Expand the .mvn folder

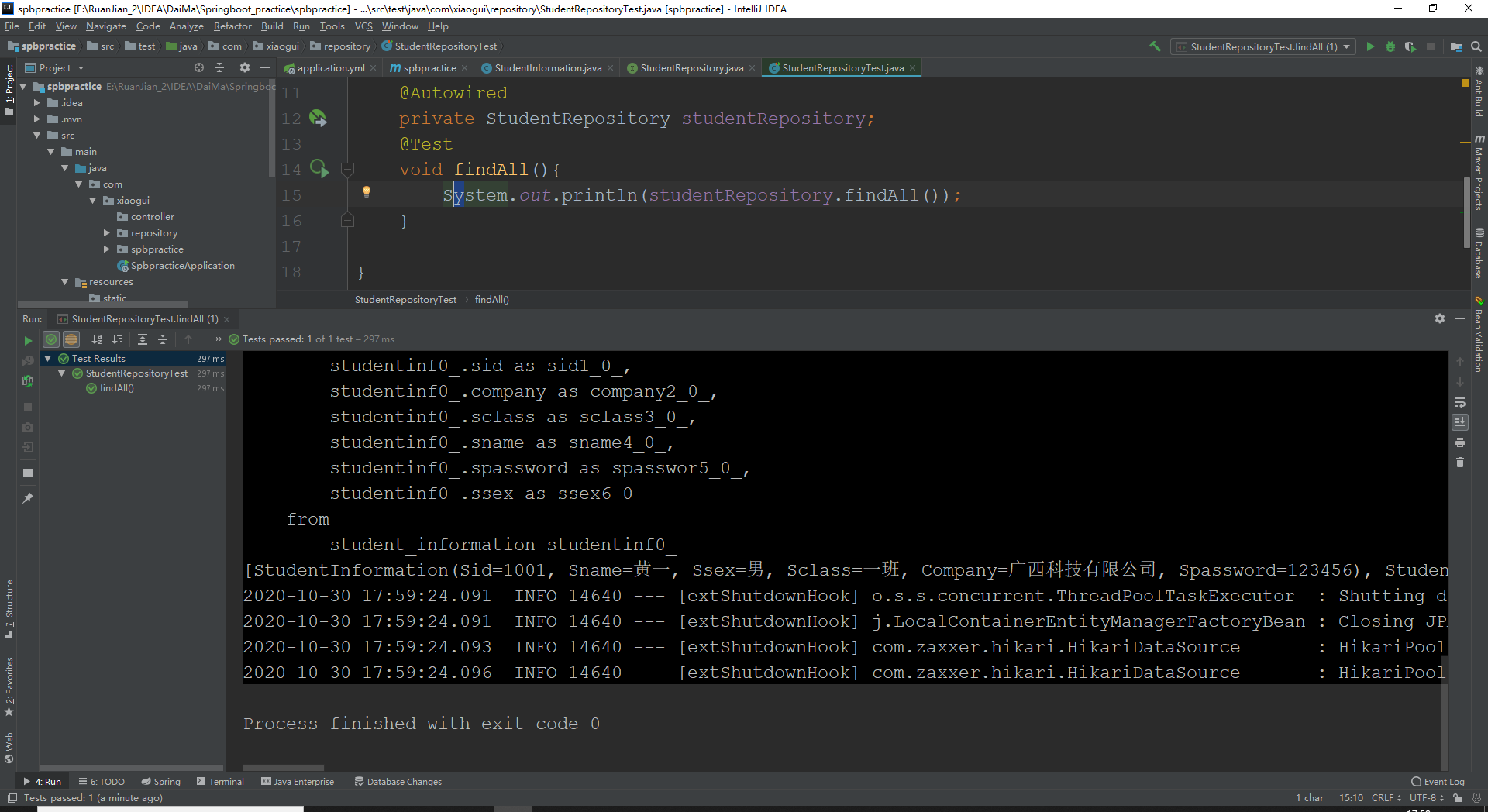tap(37, 119)
